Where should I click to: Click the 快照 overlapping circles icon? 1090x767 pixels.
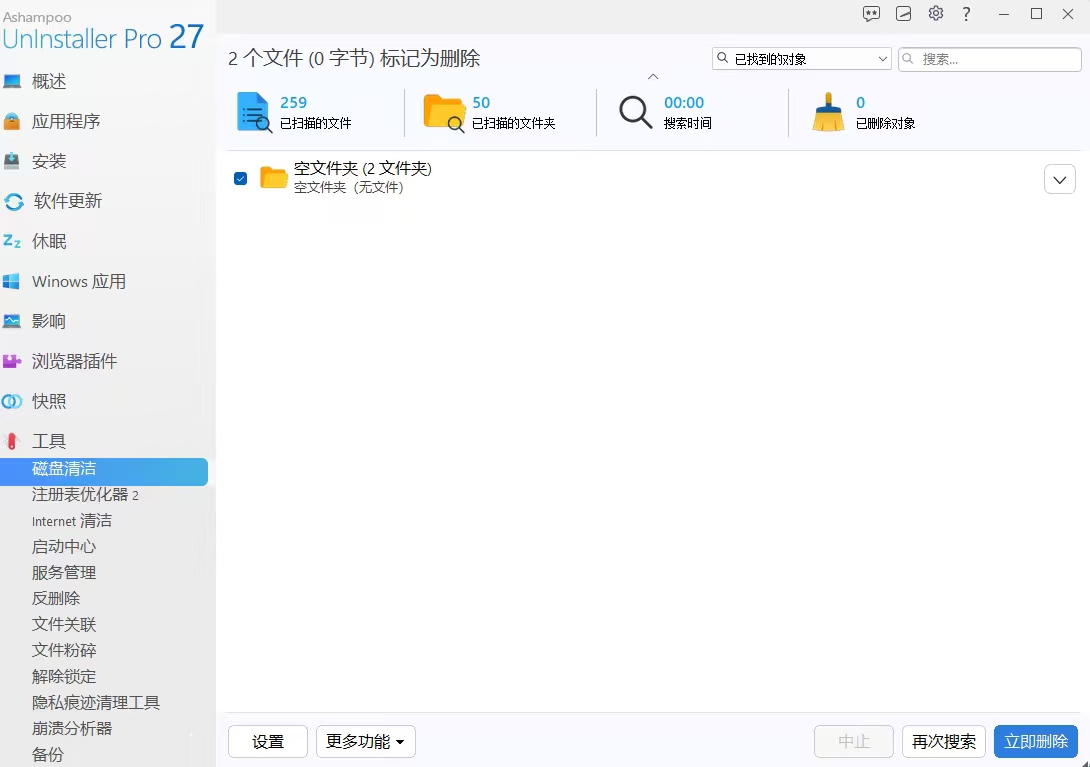(x=12, y=401)
